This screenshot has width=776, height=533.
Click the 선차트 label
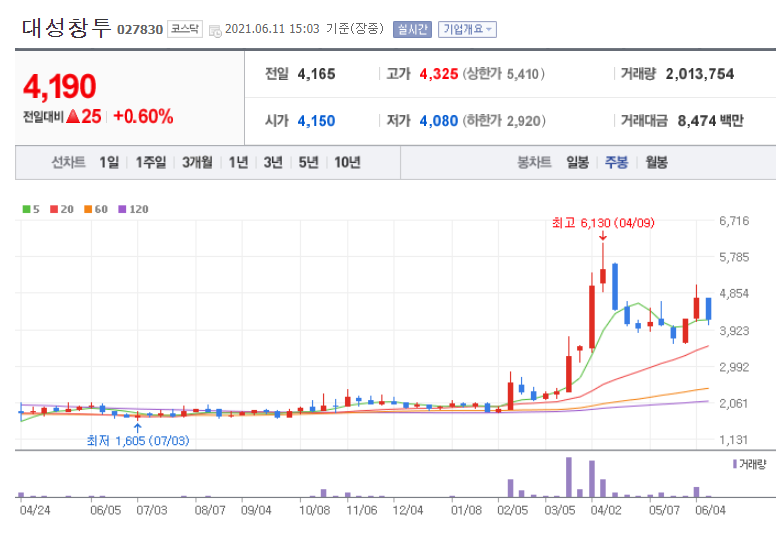coord(68,162)
